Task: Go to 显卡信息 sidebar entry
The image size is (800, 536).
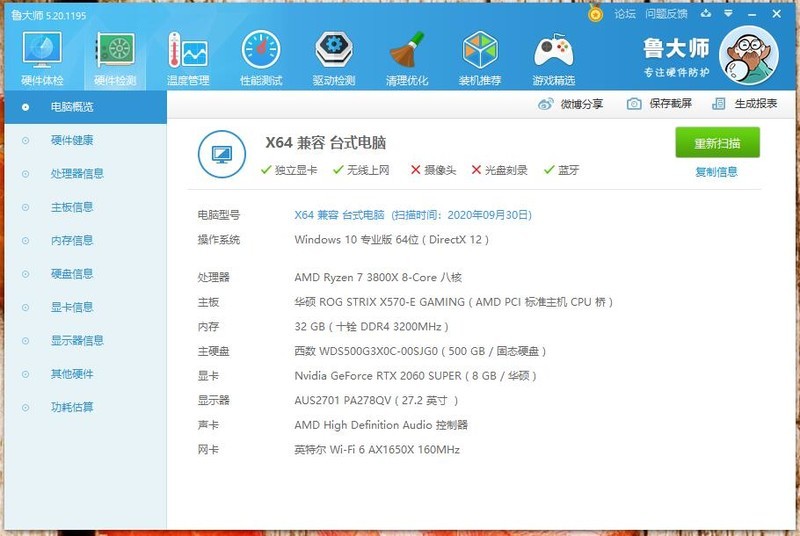Action: (x=72, y=307)
